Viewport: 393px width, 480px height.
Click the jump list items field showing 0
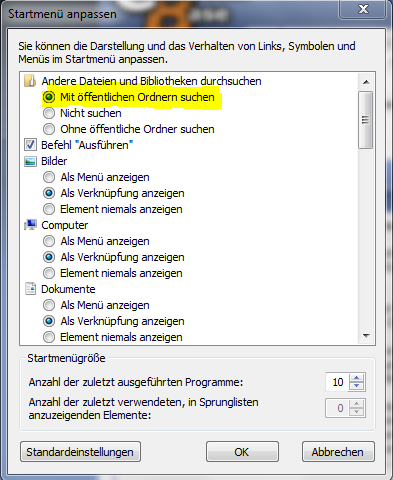pos(337,408)
